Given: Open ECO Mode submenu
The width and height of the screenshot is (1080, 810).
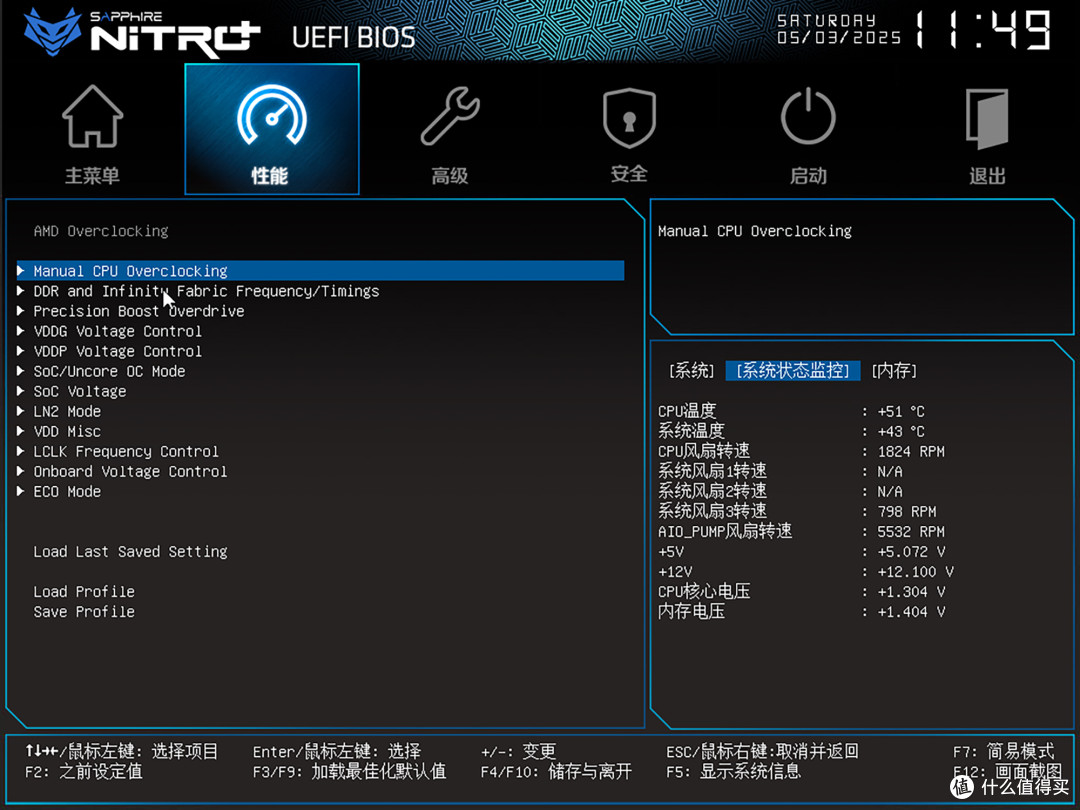Looking at the screenshot, I should tap(67, 491).
